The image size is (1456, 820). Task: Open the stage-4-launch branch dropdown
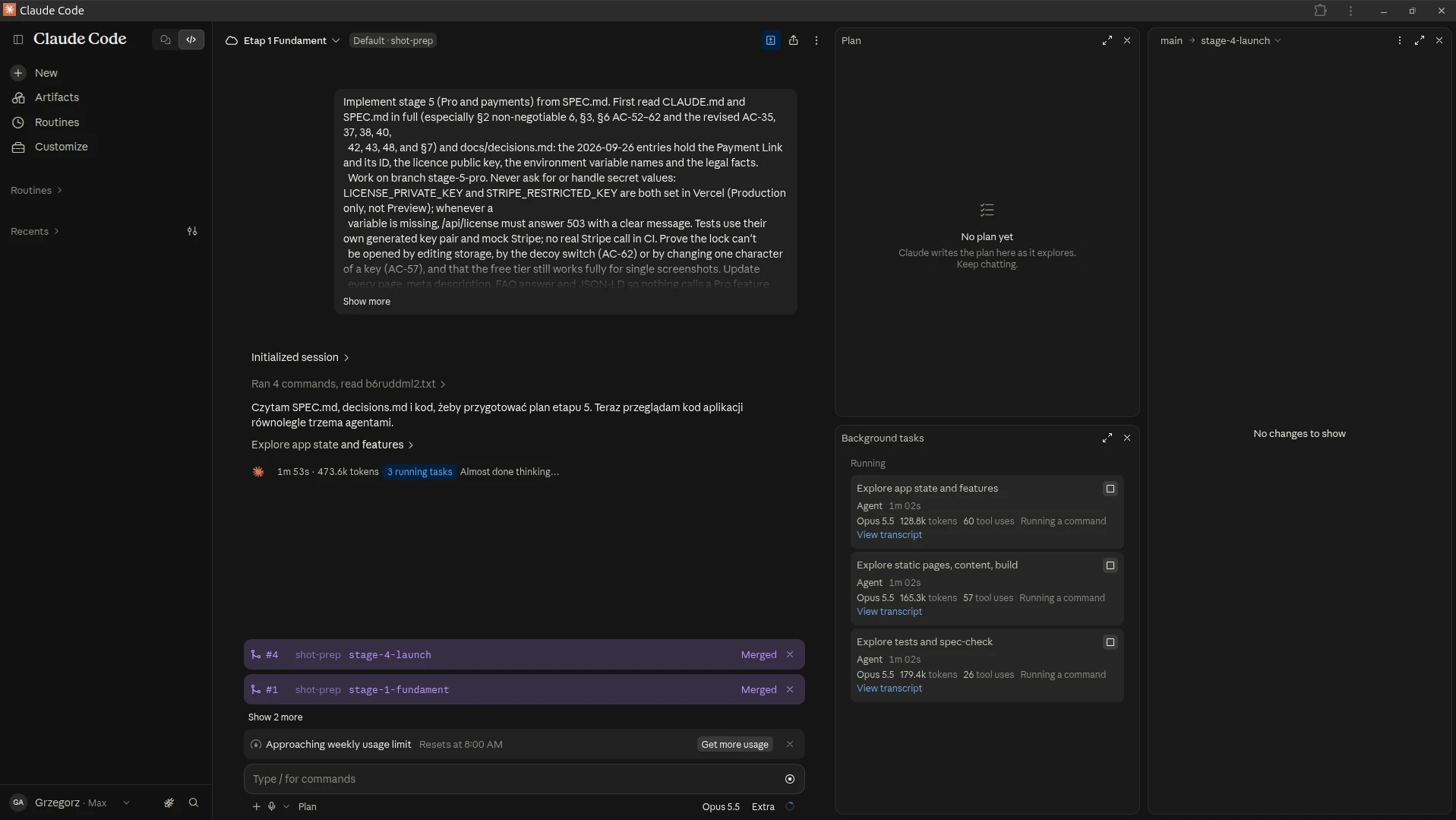click(x=1241, y=40)
